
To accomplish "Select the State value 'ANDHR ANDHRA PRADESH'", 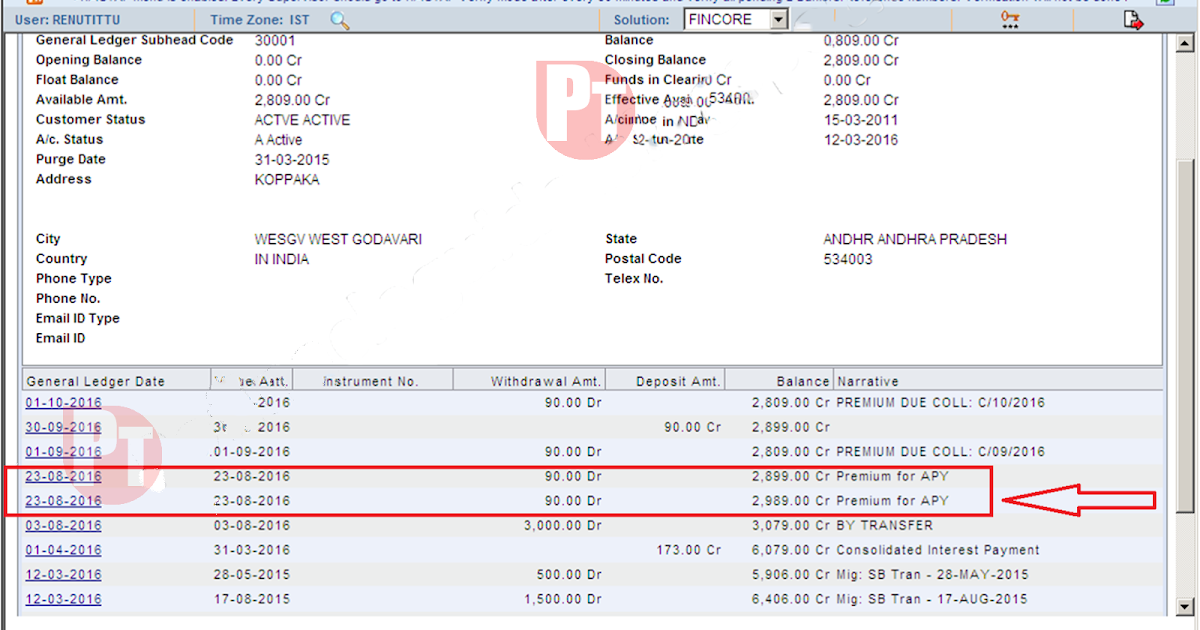I will (x=915, y=239).
